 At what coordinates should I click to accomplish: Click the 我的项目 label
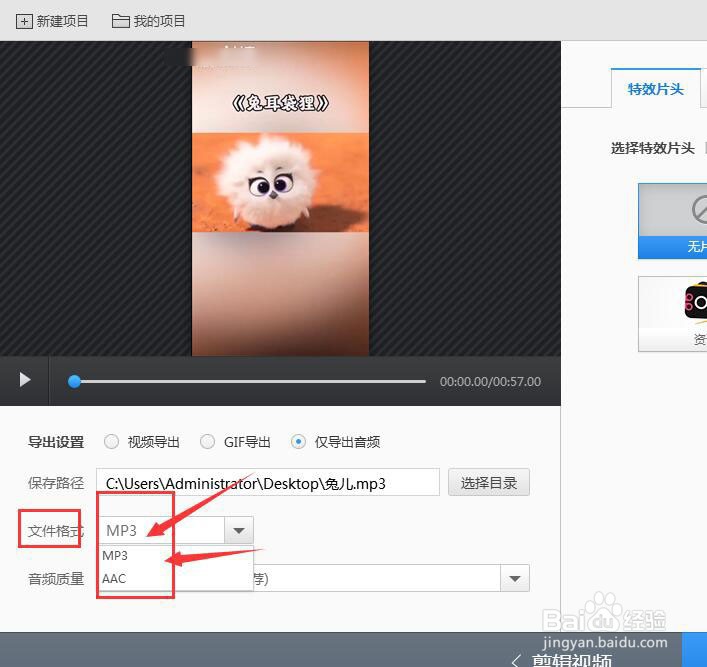coord(159,21)
